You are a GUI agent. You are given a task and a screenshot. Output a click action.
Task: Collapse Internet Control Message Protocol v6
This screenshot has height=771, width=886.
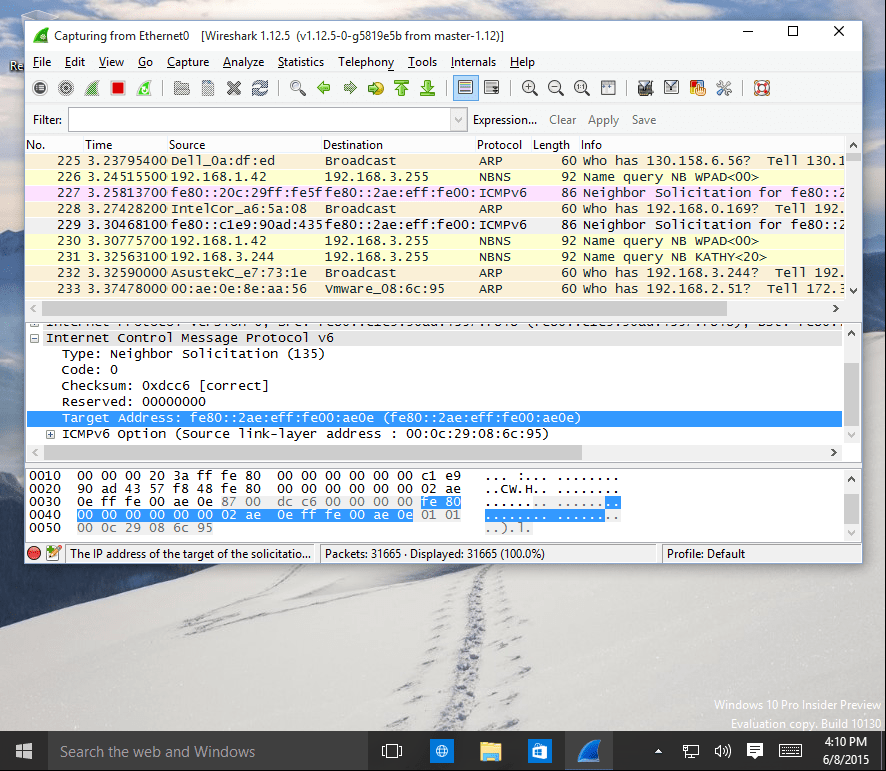(34, 337)
